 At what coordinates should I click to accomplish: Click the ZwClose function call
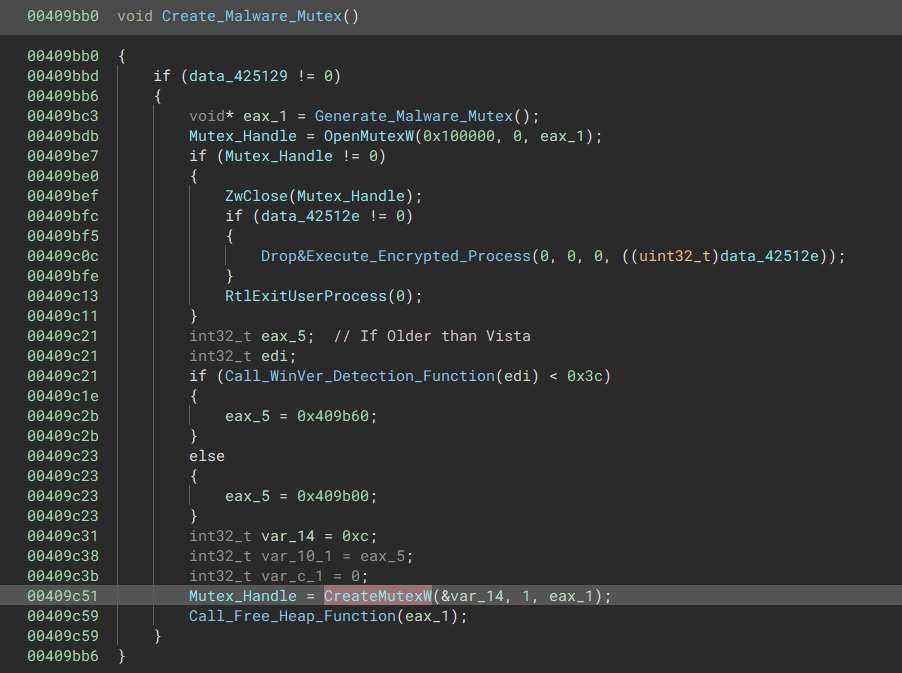(256, 196)
